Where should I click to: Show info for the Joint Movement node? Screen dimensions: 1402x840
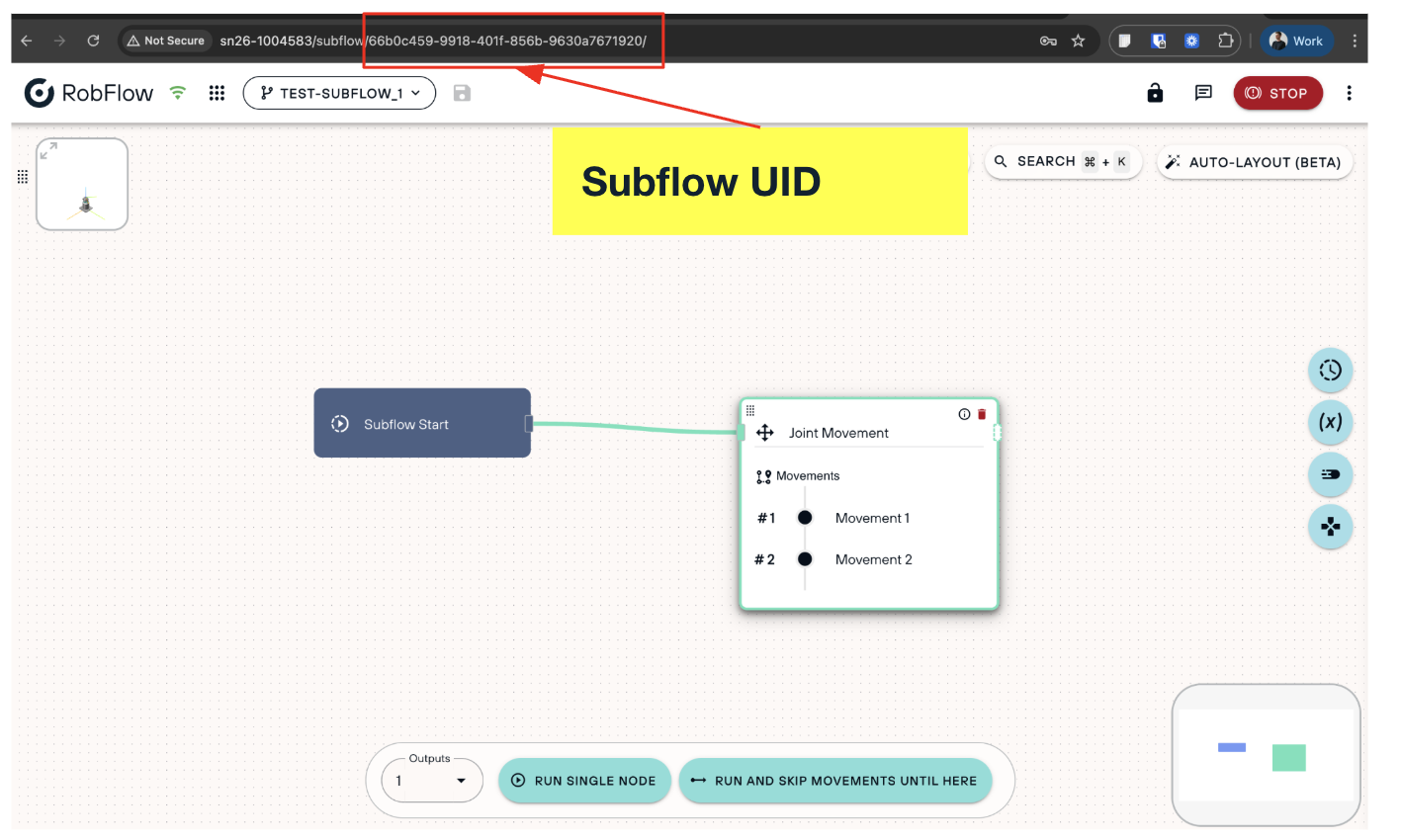point(964,414)
